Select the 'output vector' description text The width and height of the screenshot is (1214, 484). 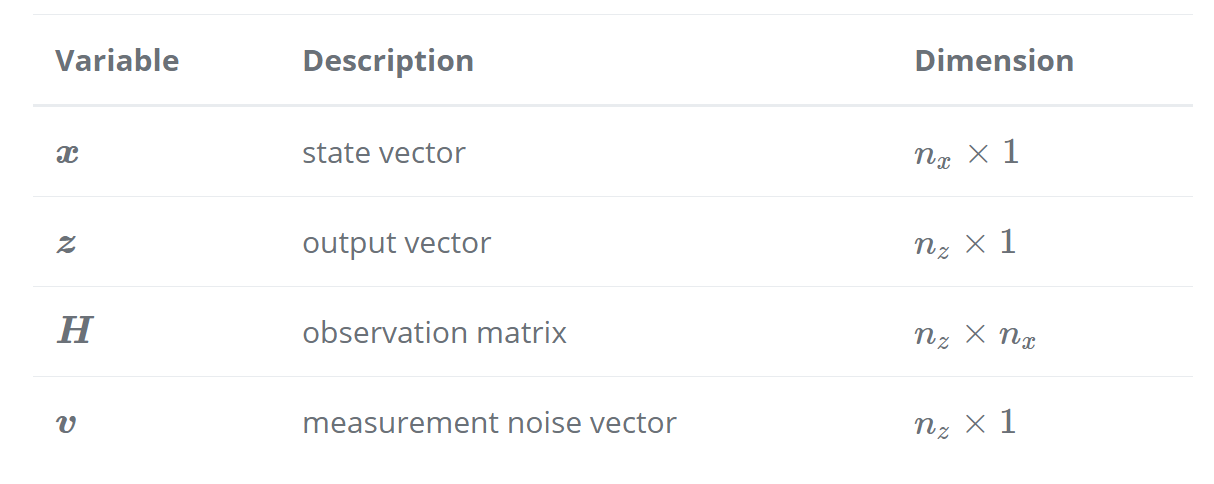click(396, 243)
